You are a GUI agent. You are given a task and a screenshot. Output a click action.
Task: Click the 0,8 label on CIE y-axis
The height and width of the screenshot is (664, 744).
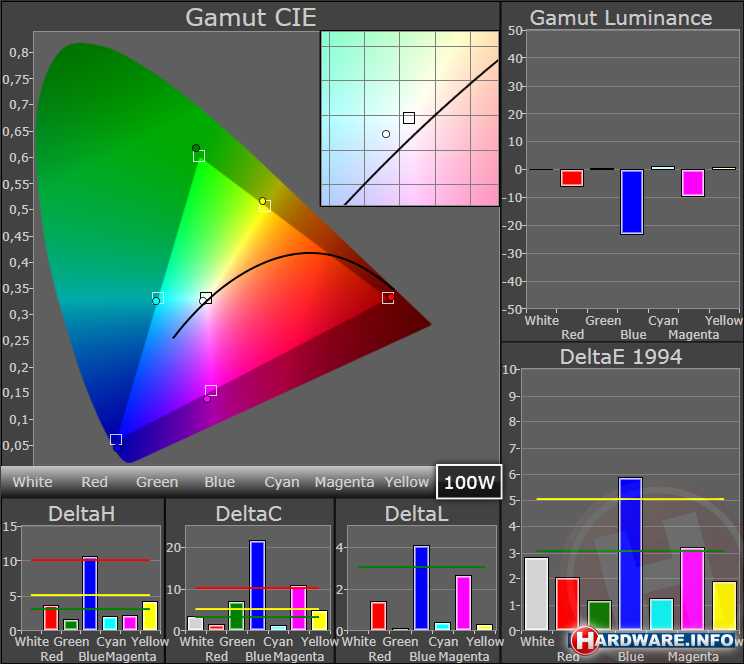click(x=19, y=53)
